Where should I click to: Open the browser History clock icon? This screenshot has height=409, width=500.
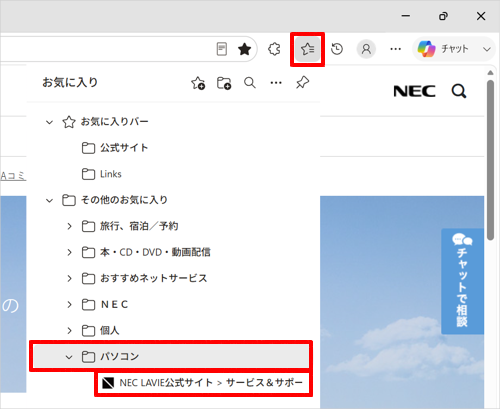pos(337,49)
